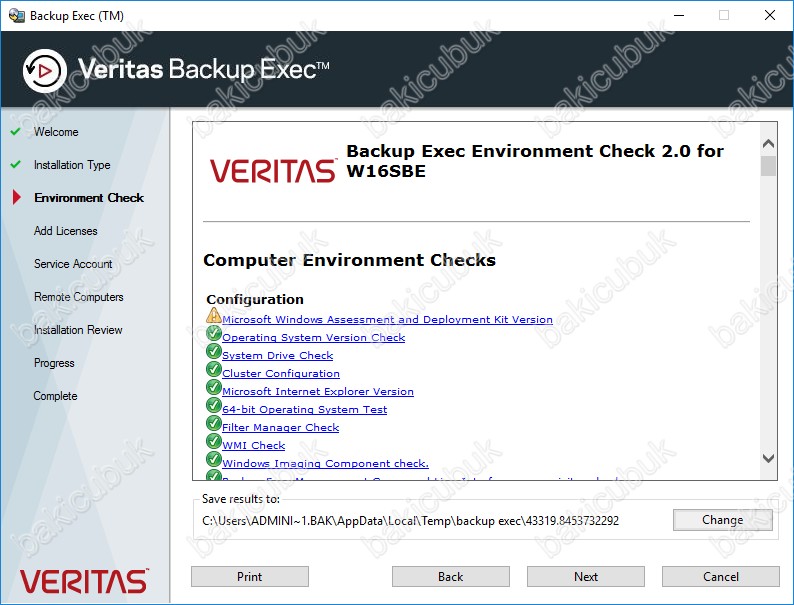Minimize the Backup Exec window
This screenshot has height=605, width=794.
679,15
